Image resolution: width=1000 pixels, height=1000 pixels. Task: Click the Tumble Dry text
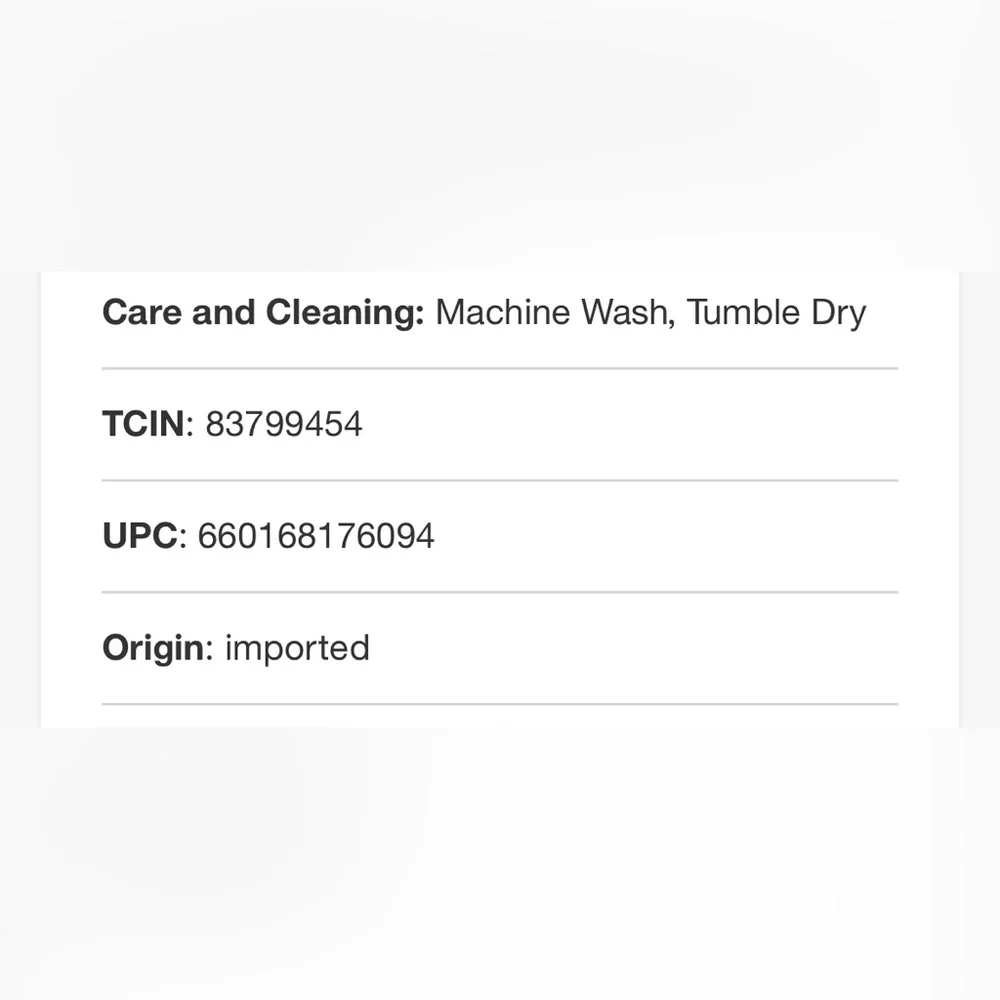click(776, 313)
